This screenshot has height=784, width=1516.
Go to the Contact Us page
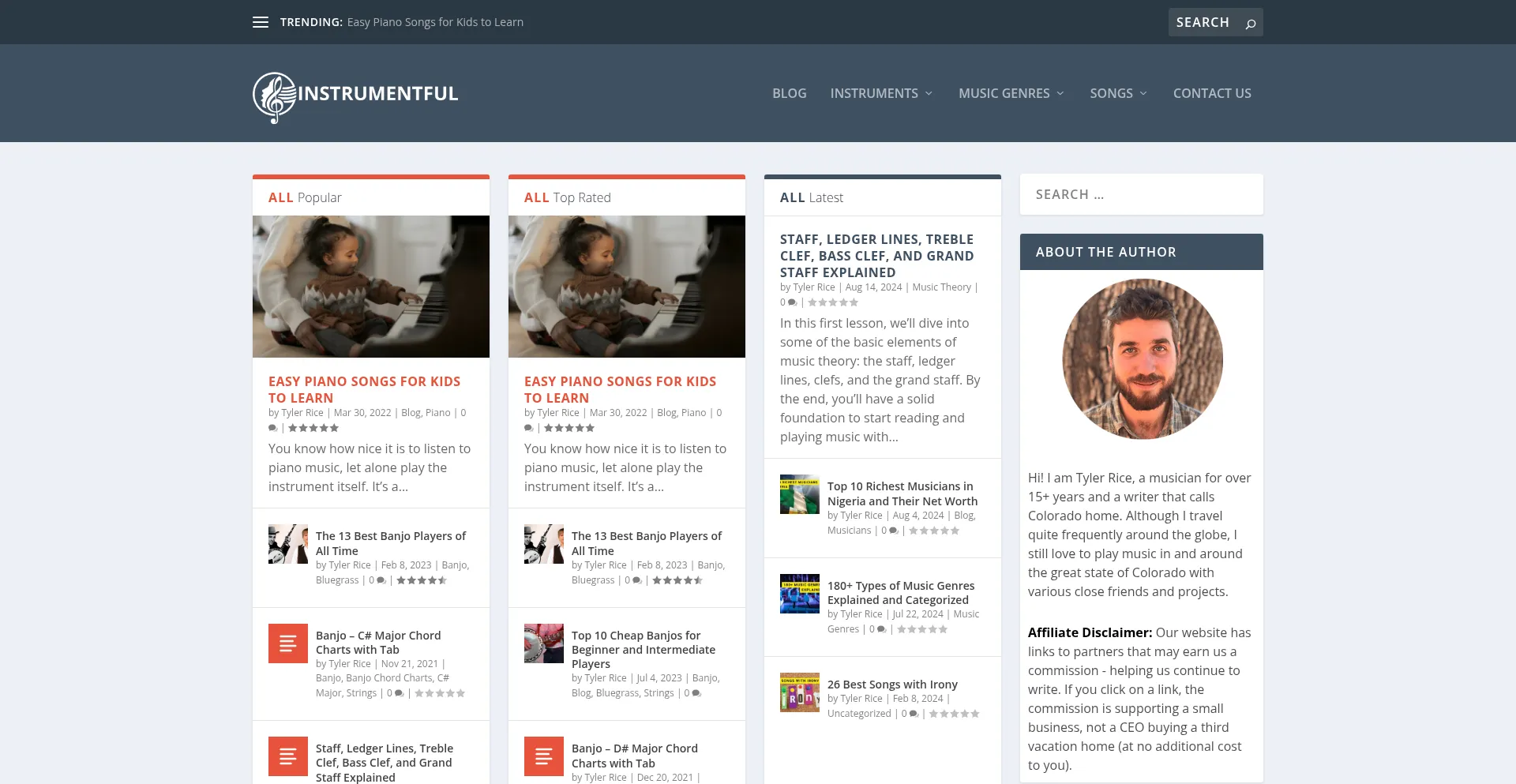click(1211, 93)
